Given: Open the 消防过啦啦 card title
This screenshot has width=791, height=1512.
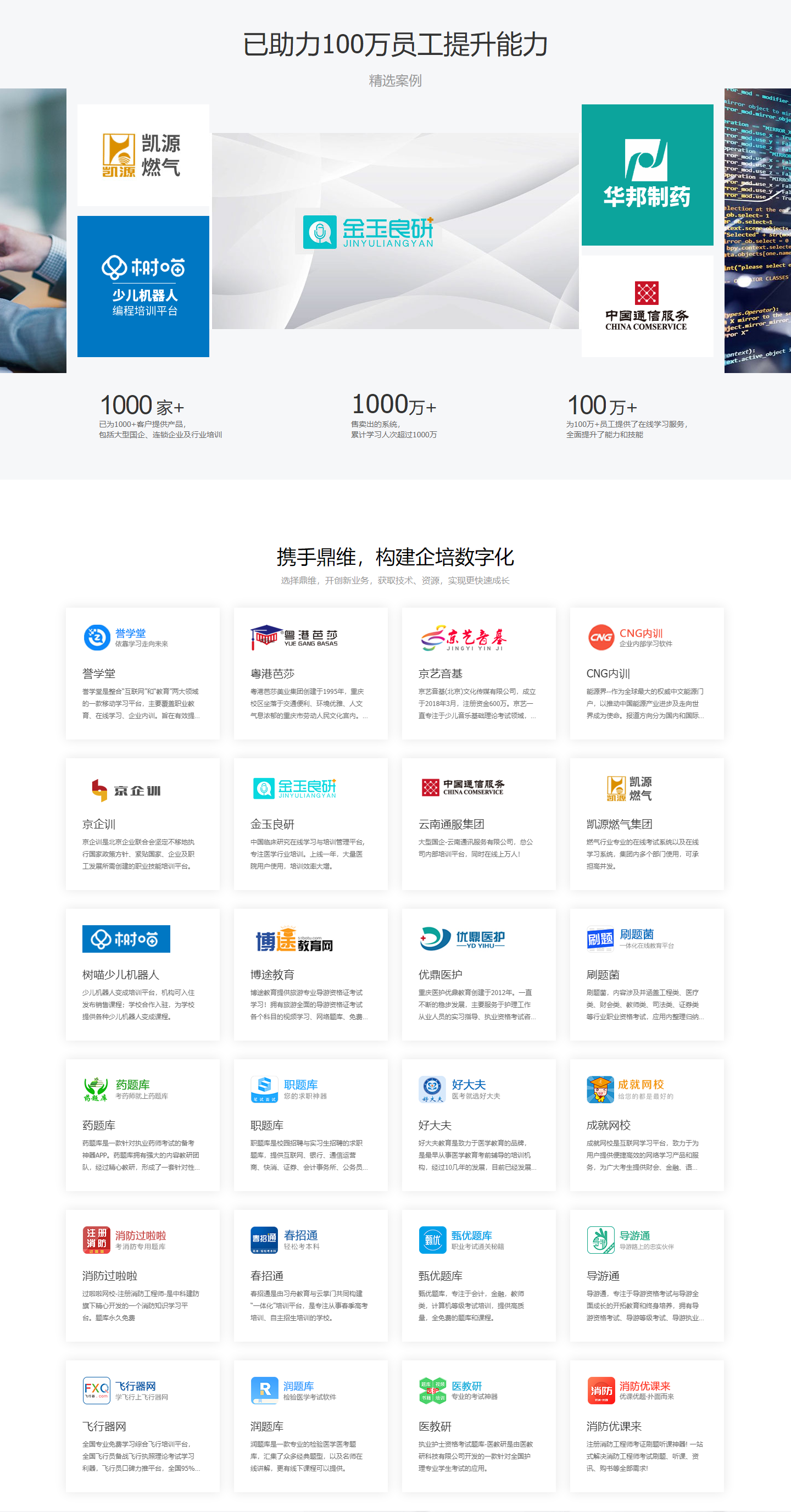Looking at the screenshot, I should click(110, 1275).
